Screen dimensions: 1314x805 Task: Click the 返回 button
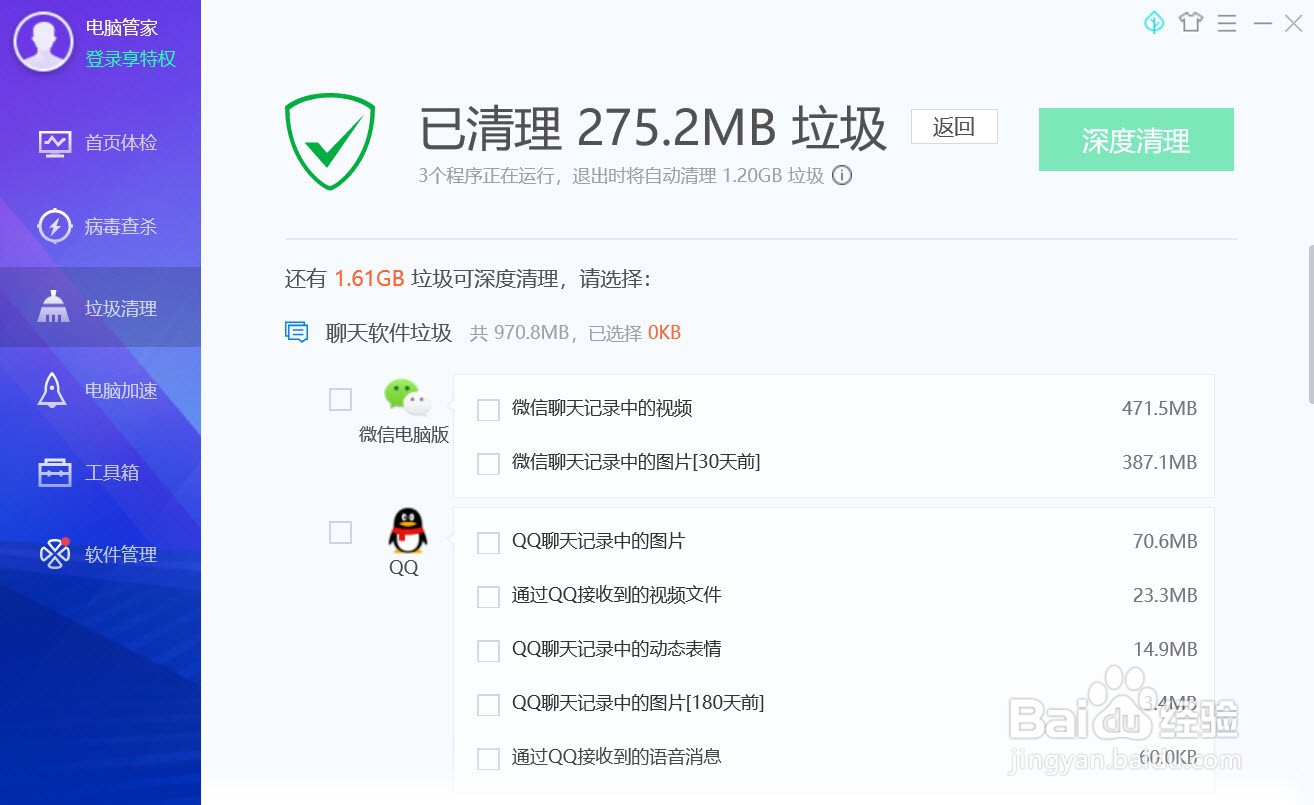(954, 127)
